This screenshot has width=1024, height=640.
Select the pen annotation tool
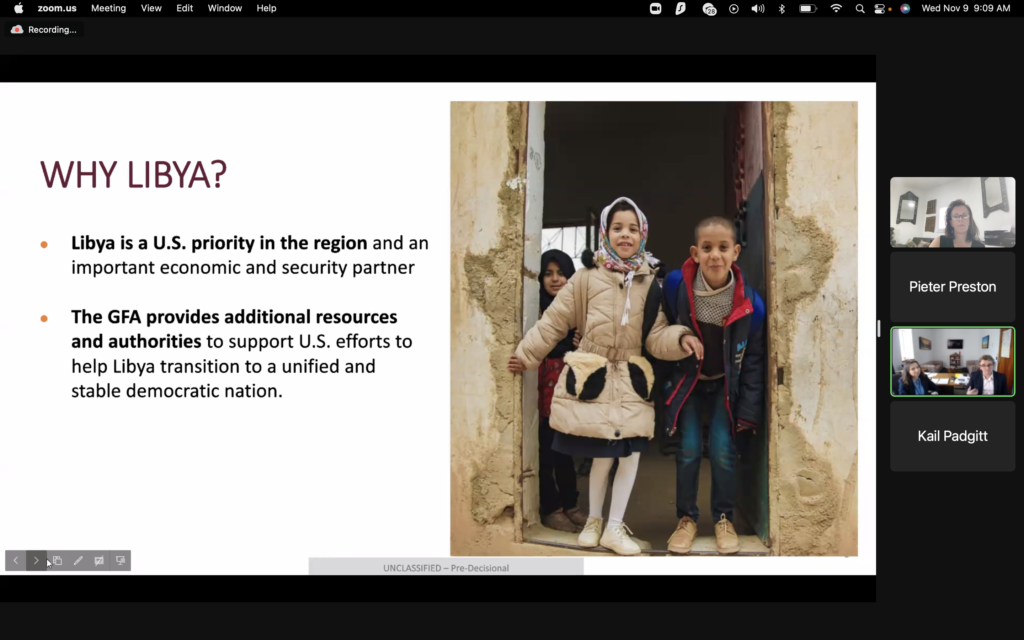pyautogui.click(x=78, y=561)
